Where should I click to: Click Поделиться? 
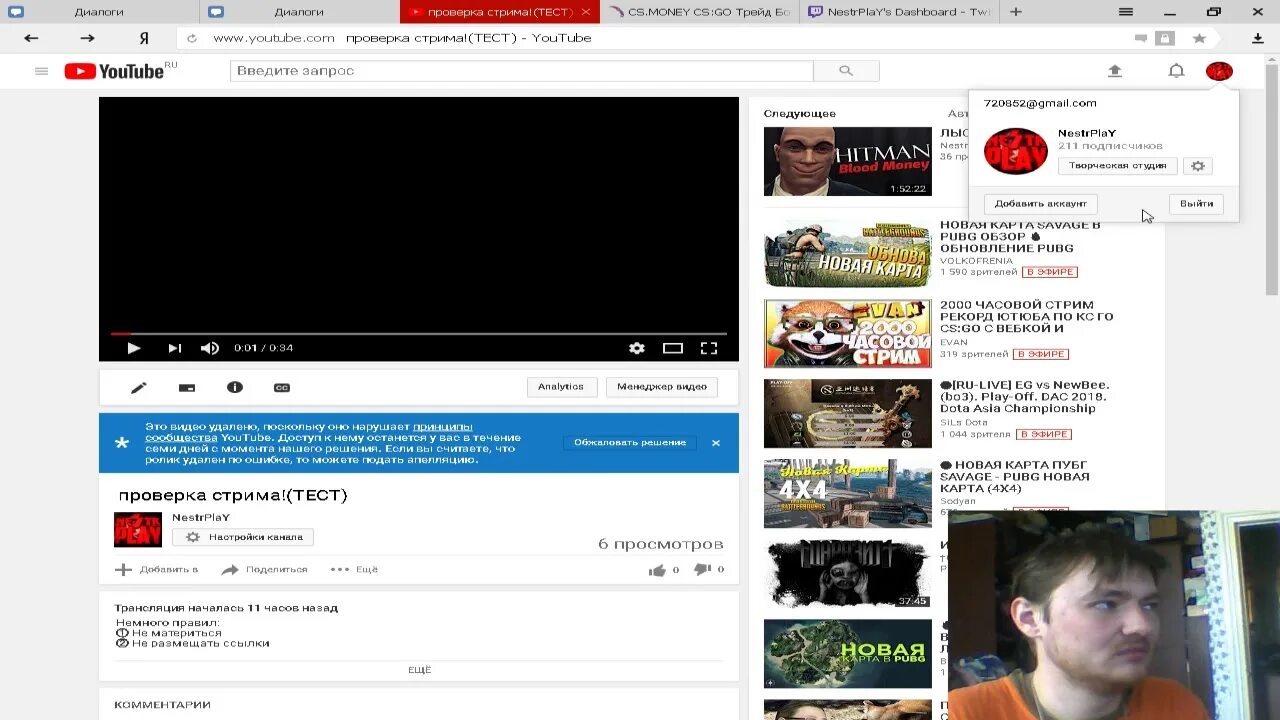[x=265, y=570]
